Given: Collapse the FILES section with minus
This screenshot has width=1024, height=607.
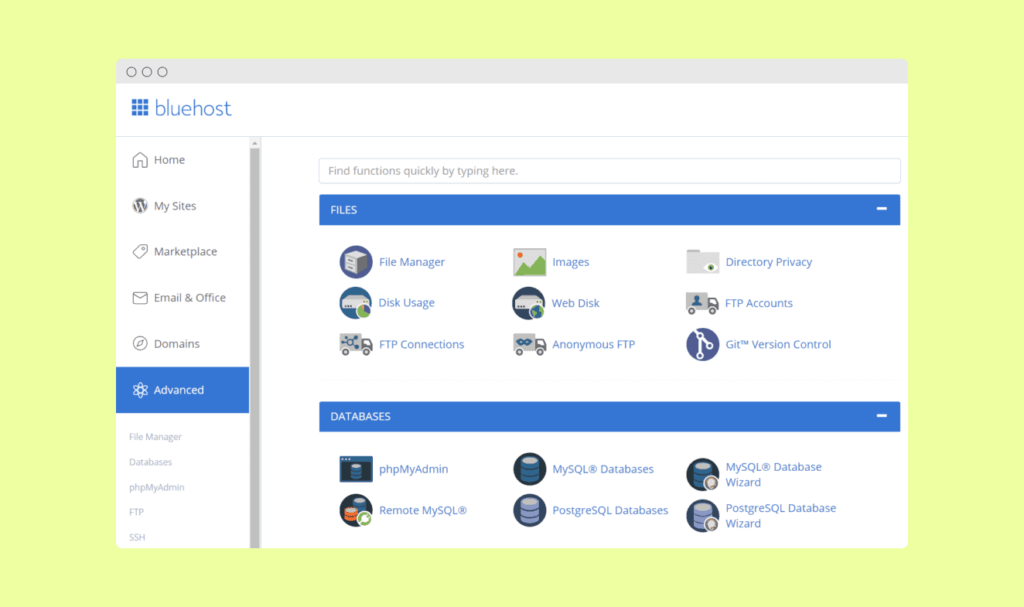Looking at the screenshot, I should pyautogui.click(x=882, y=209).
